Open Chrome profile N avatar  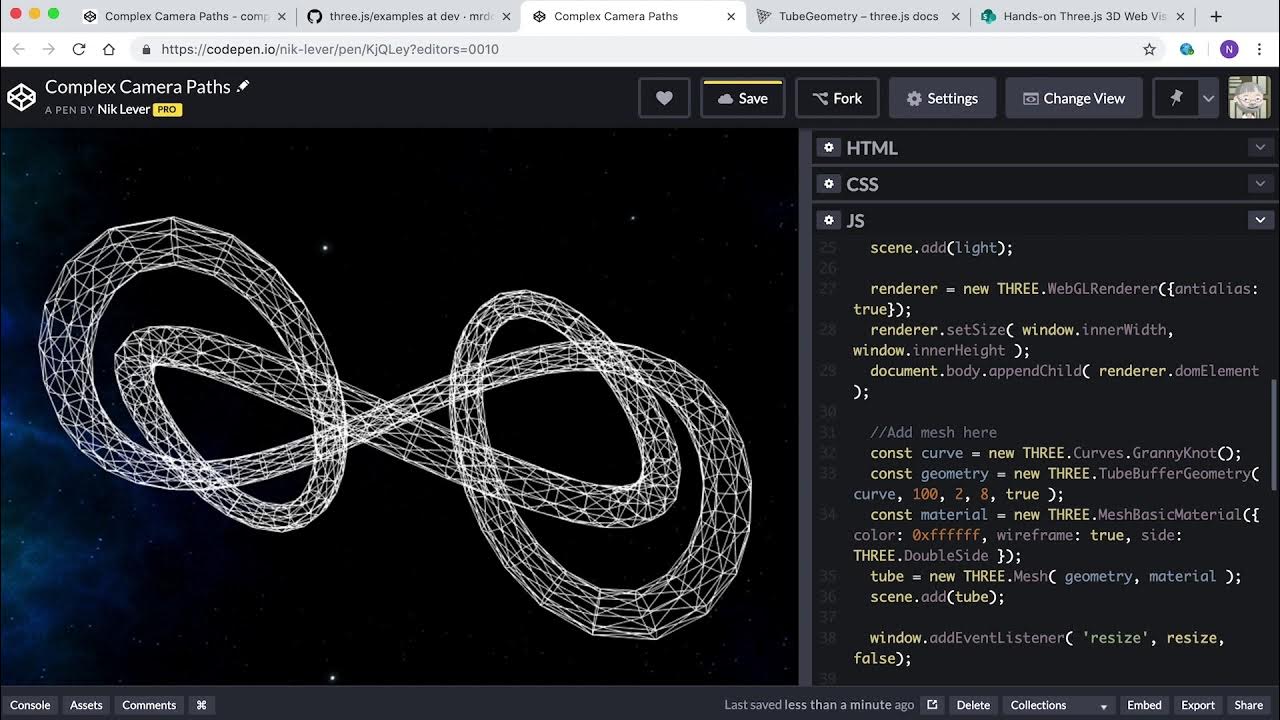(1229, 49)
